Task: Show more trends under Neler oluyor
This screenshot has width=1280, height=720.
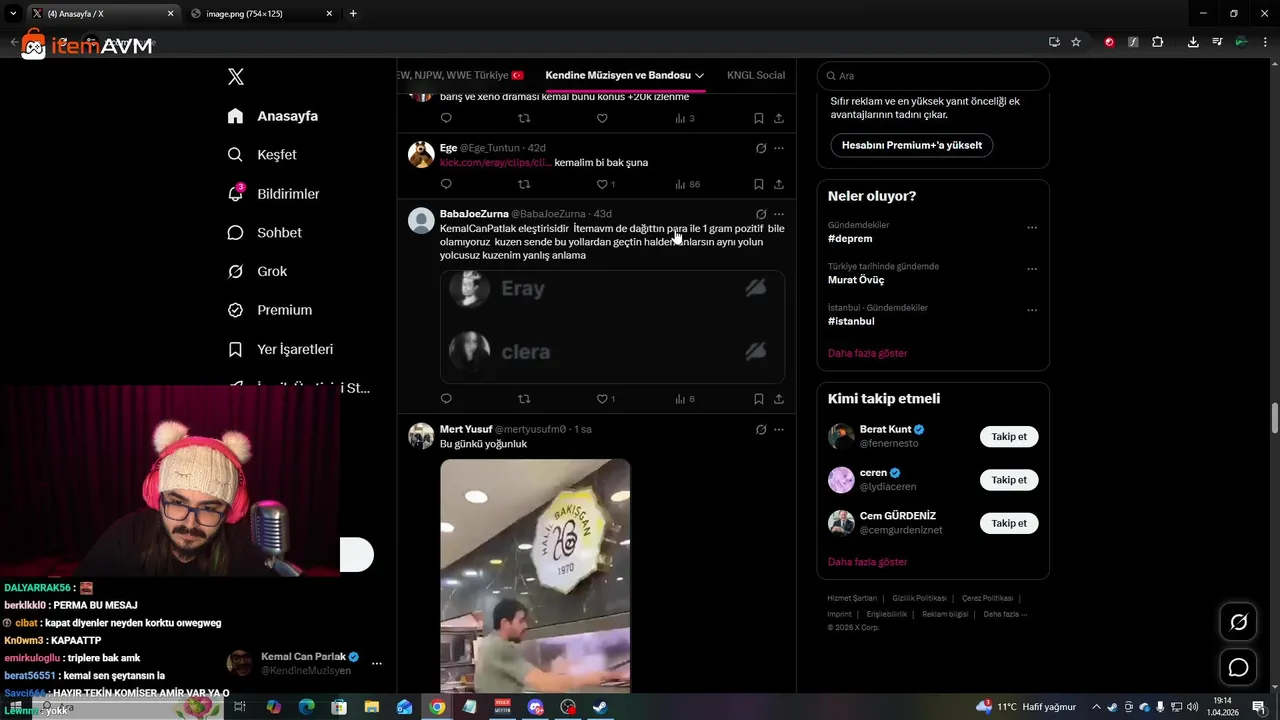Action: tap(868, 353)
